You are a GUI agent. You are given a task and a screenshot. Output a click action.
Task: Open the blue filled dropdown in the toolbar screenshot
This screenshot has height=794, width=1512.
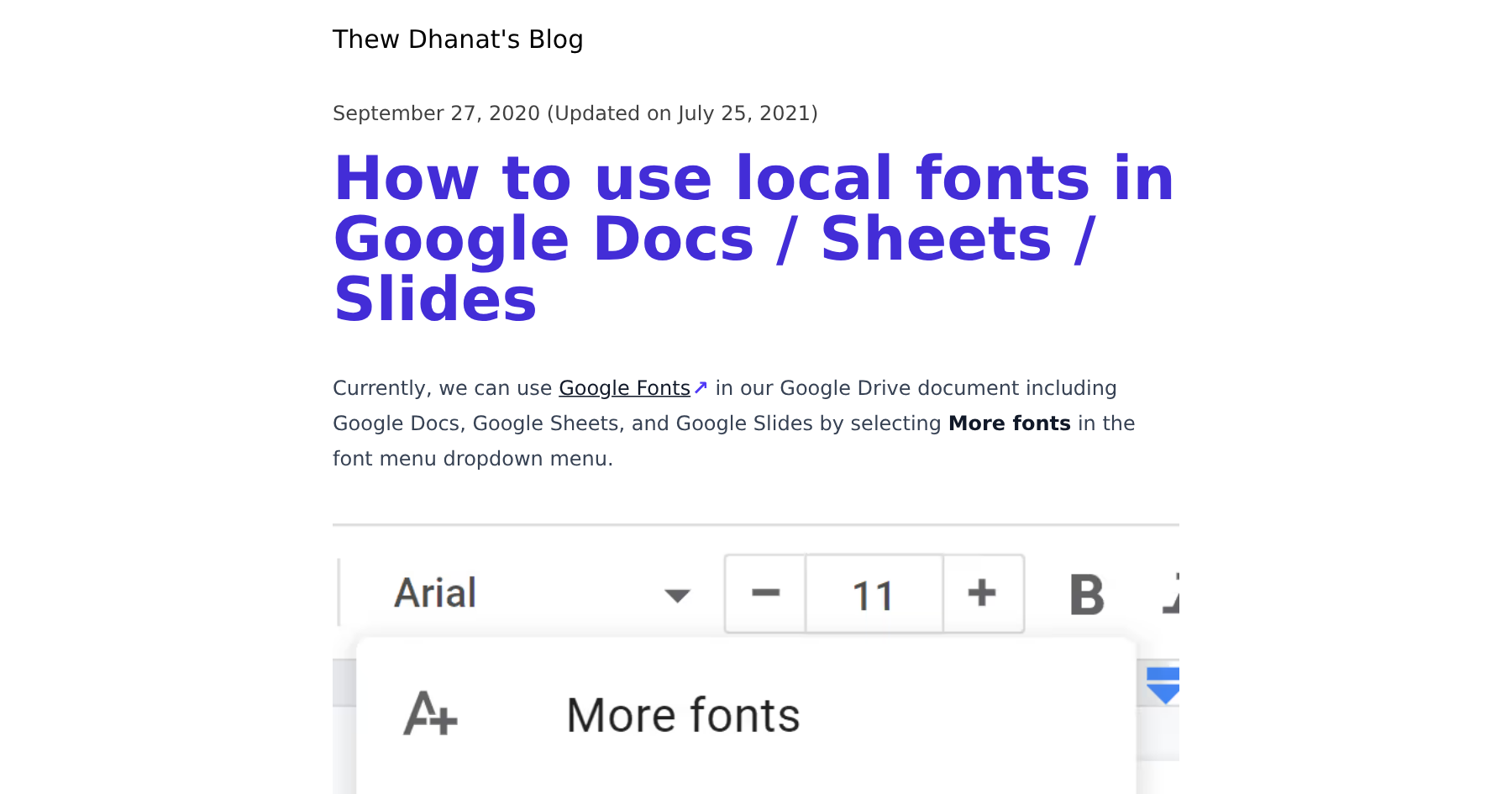1164,682
